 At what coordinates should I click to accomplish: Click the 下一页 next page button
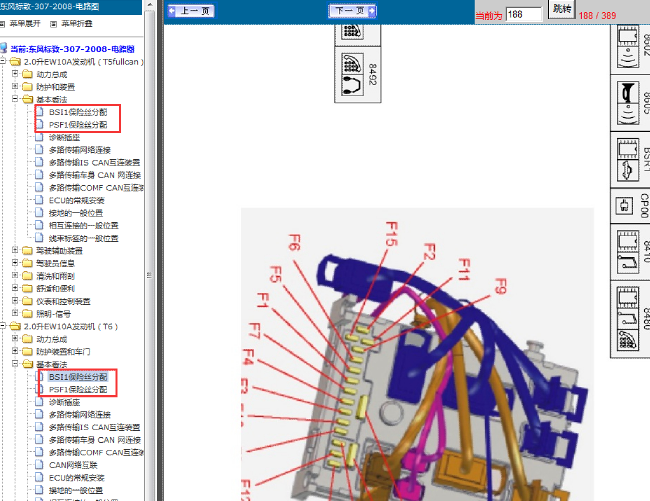click(352, 11)
